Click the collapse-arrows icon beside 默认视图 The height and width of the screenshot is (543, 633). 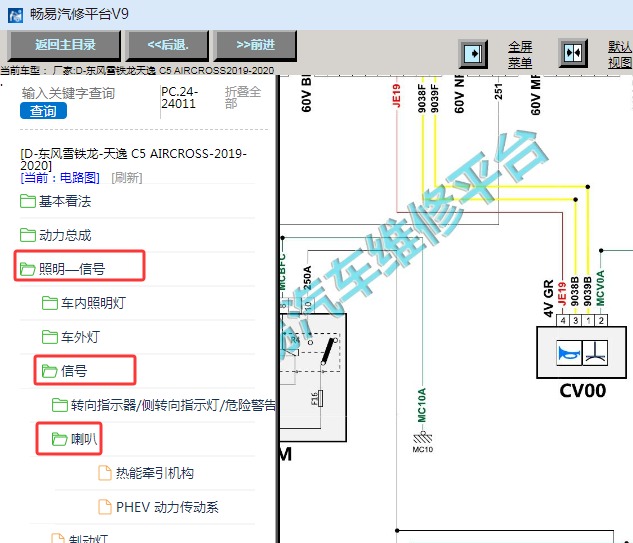[573, 53]
